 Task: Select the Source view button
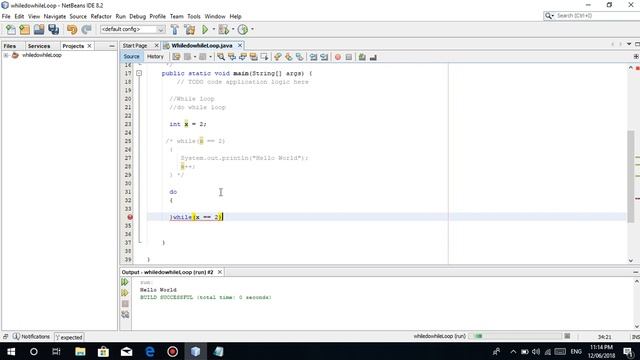131,57
